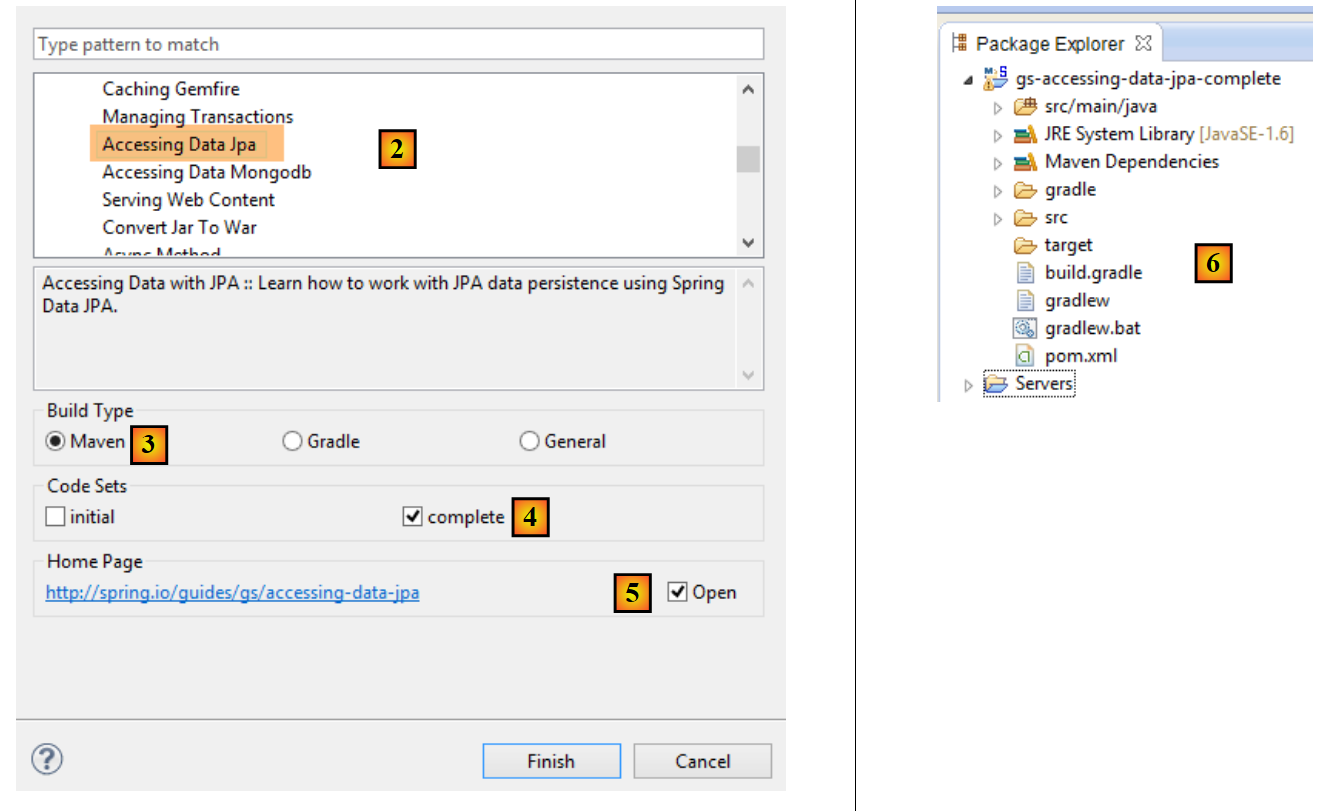The width and height of the screenshot is (1332, 811).
Task: Click the help question mark icon
Action: pos(47,760)
